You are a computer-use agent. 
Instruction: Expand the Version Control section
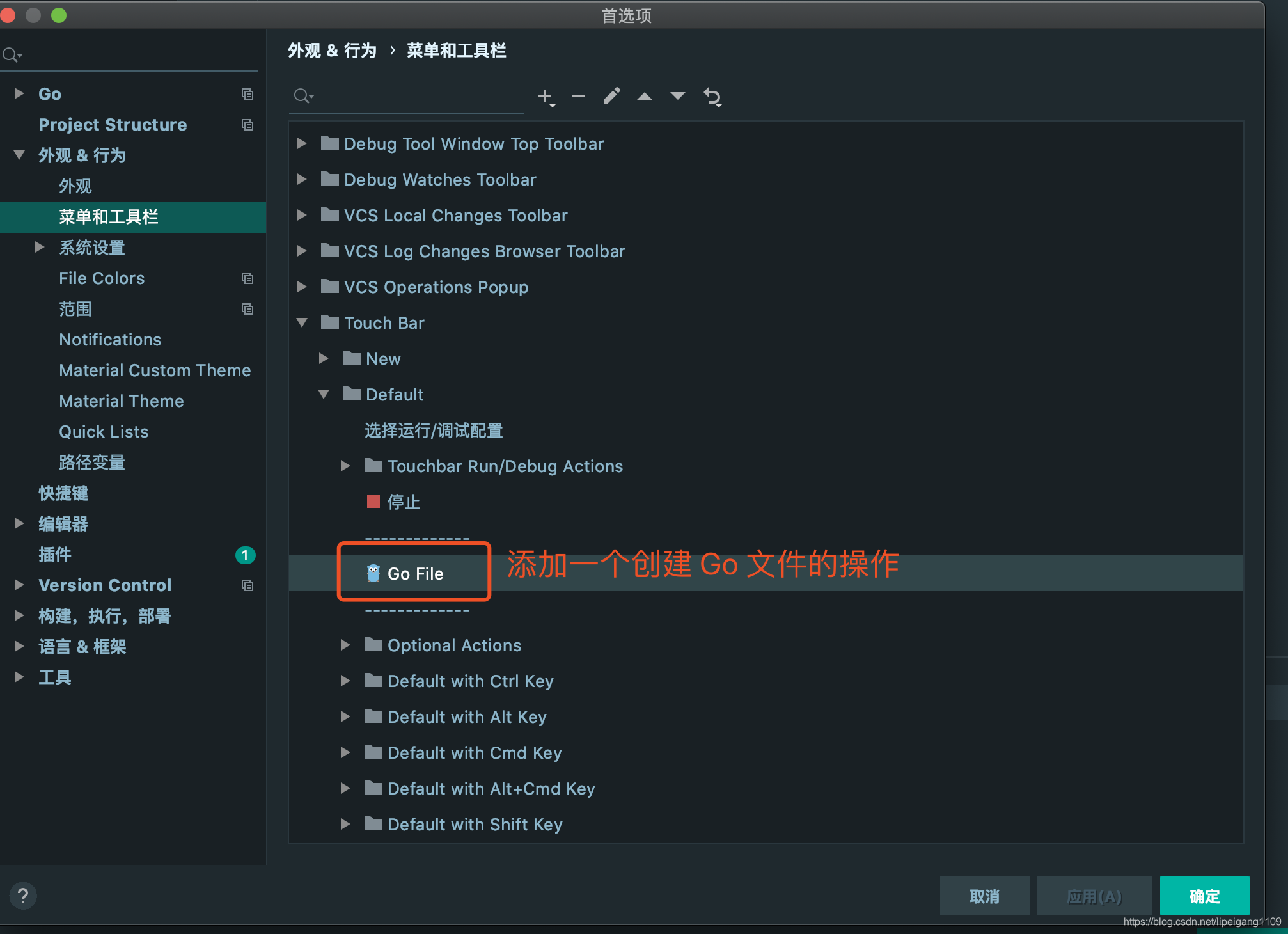[x=19, y=585]
